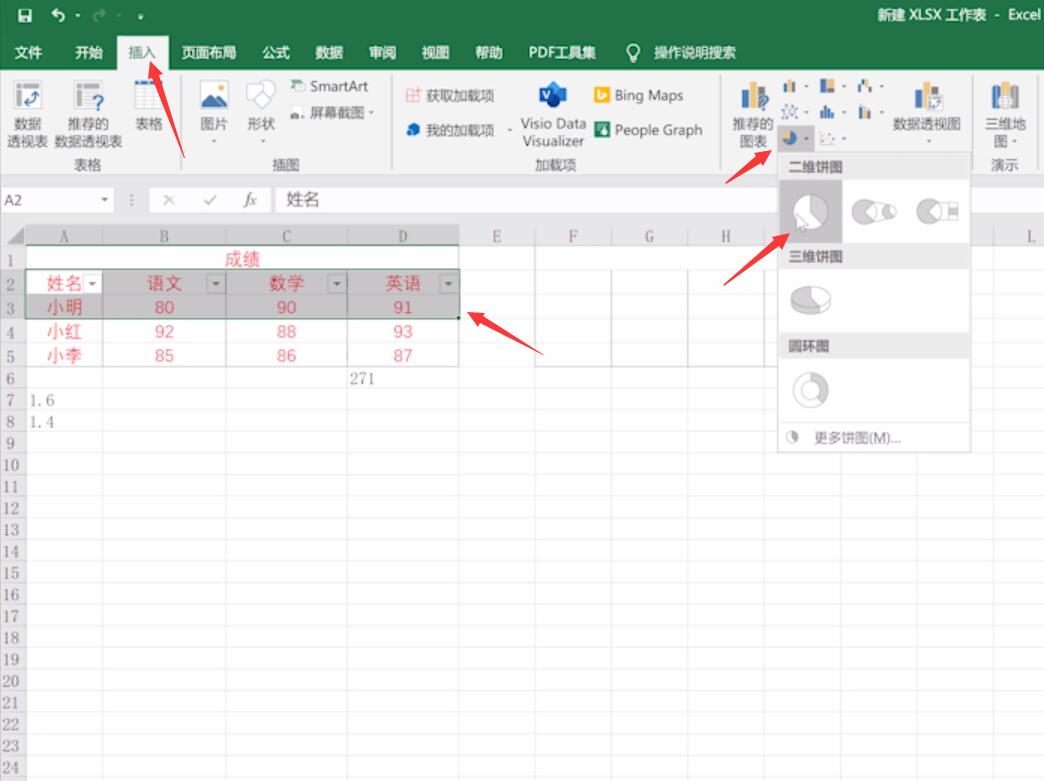Open the hierarchy chart dropdown

point(832,86)
